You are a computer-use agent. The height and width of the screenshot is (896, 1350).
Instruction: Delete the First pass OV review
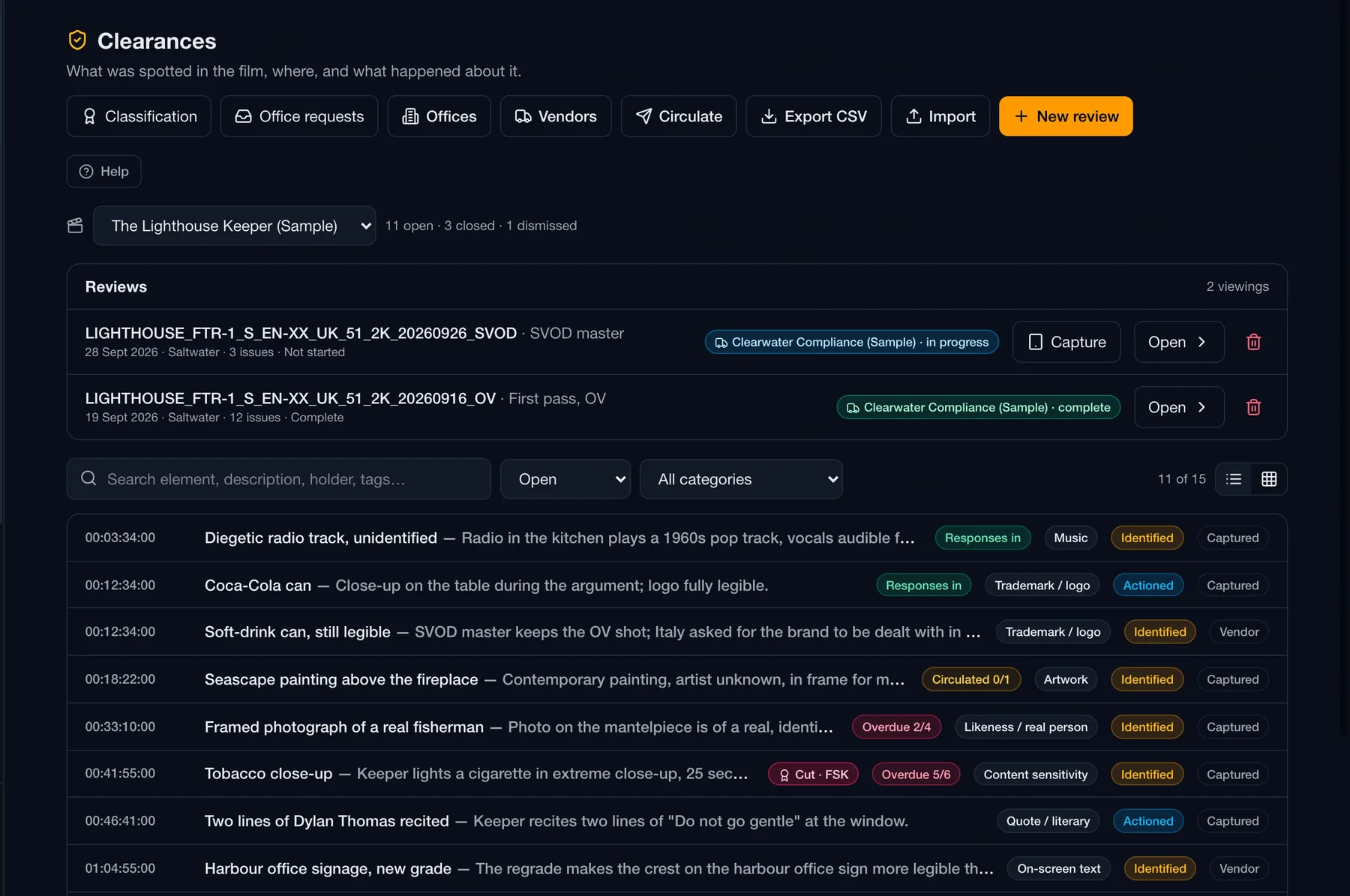1253,407
